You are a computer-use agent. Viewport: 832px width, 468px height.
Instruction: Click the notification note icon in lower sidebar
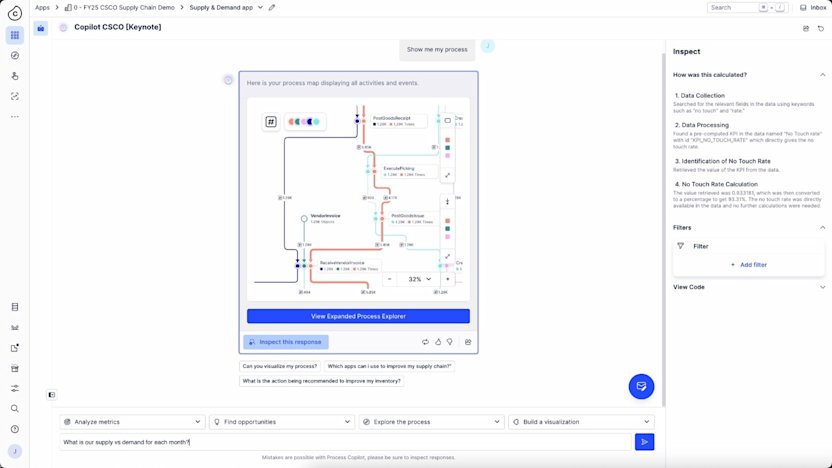pos(15,348)
